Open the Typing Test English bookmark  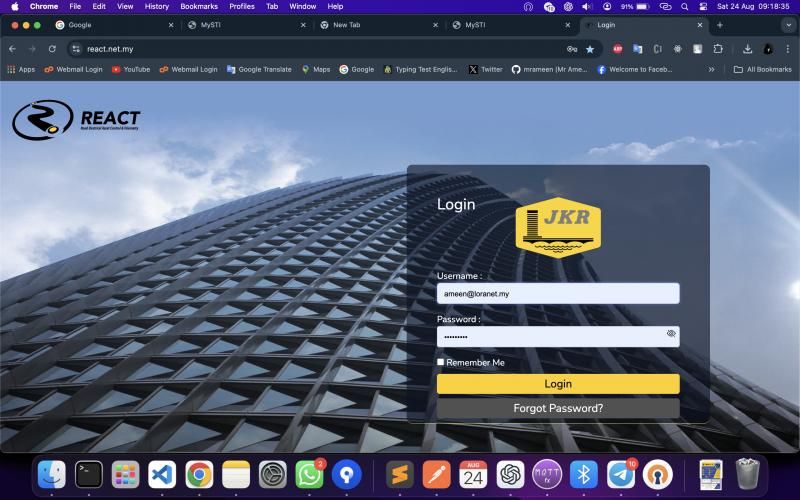coord(420,69)
